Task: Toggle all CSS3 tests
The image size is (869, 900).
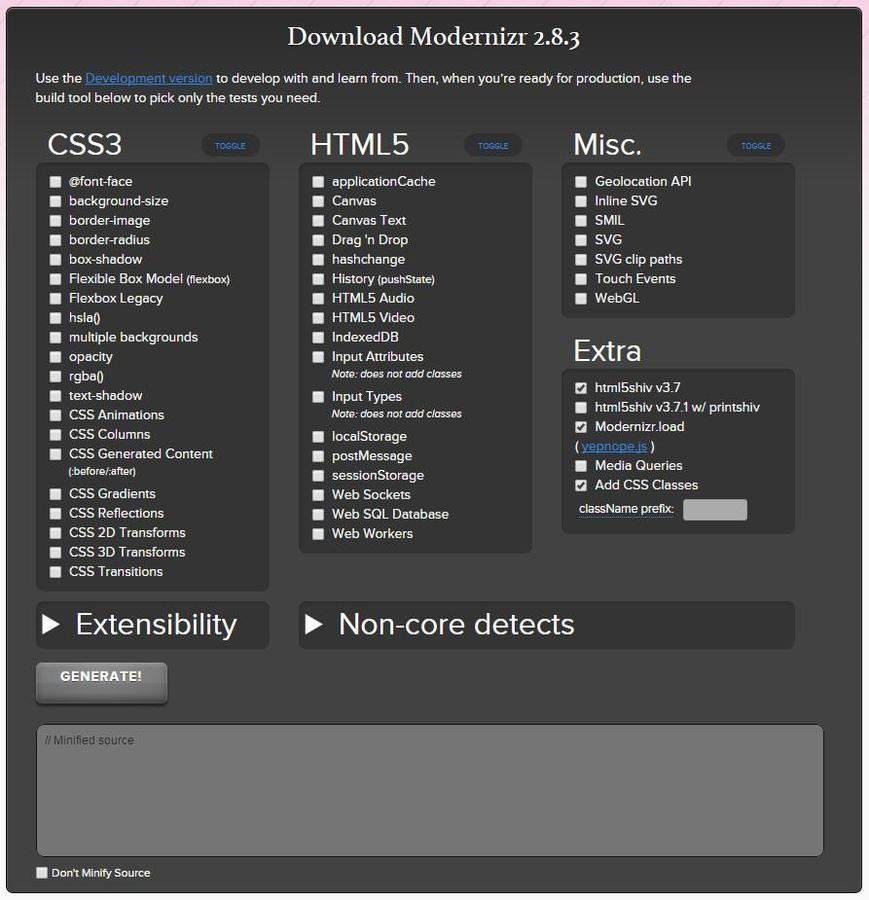Action: [230, 146]
